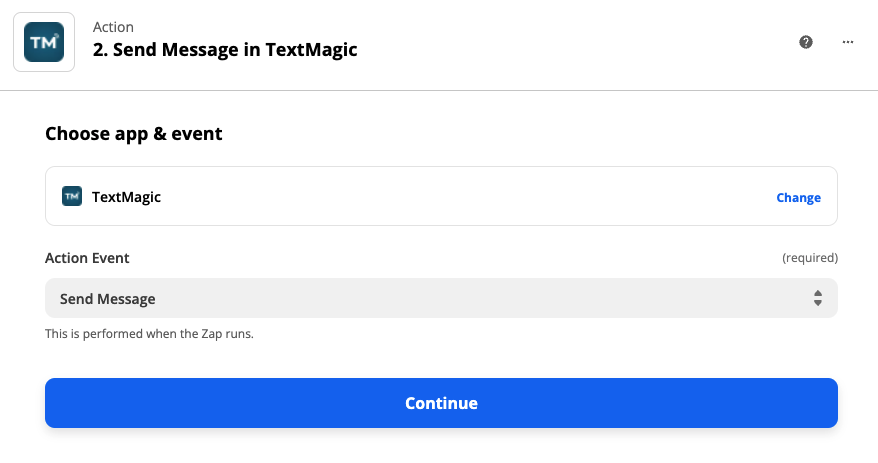
Task: Click the selected "Send Message" value text
Action: (x=108, y=298)
